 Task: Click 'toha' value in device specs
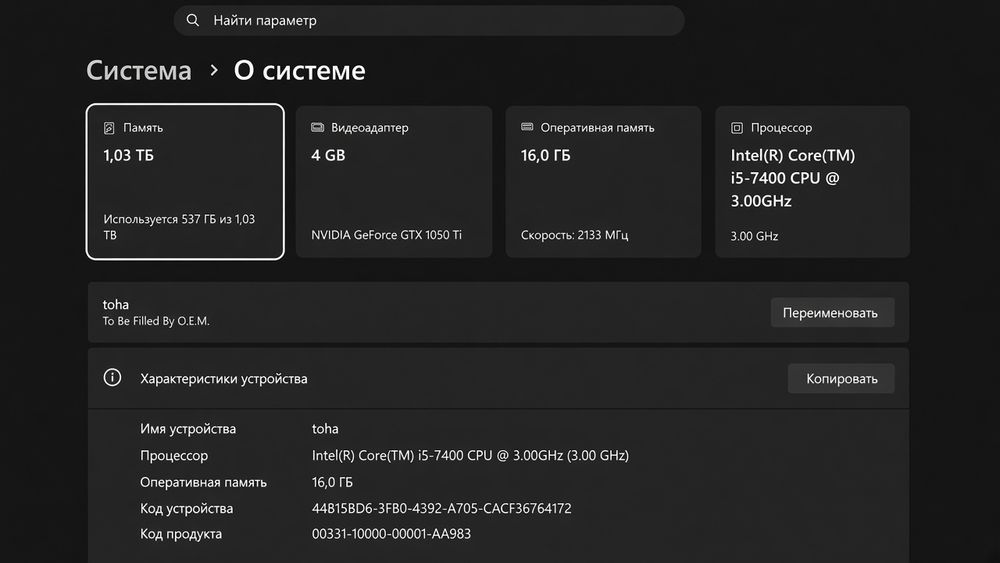click(x=325, y=428)
